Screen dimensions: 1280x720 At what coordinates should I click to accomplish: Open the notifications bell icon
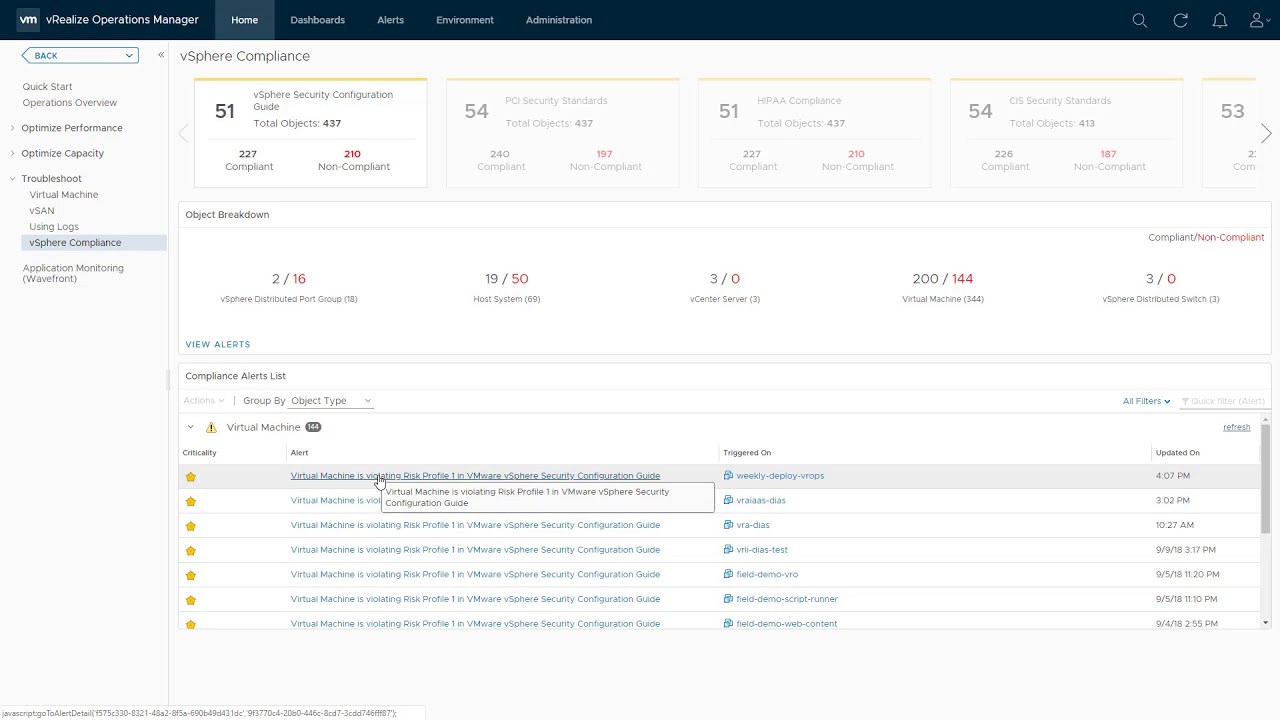[1219, 20]
